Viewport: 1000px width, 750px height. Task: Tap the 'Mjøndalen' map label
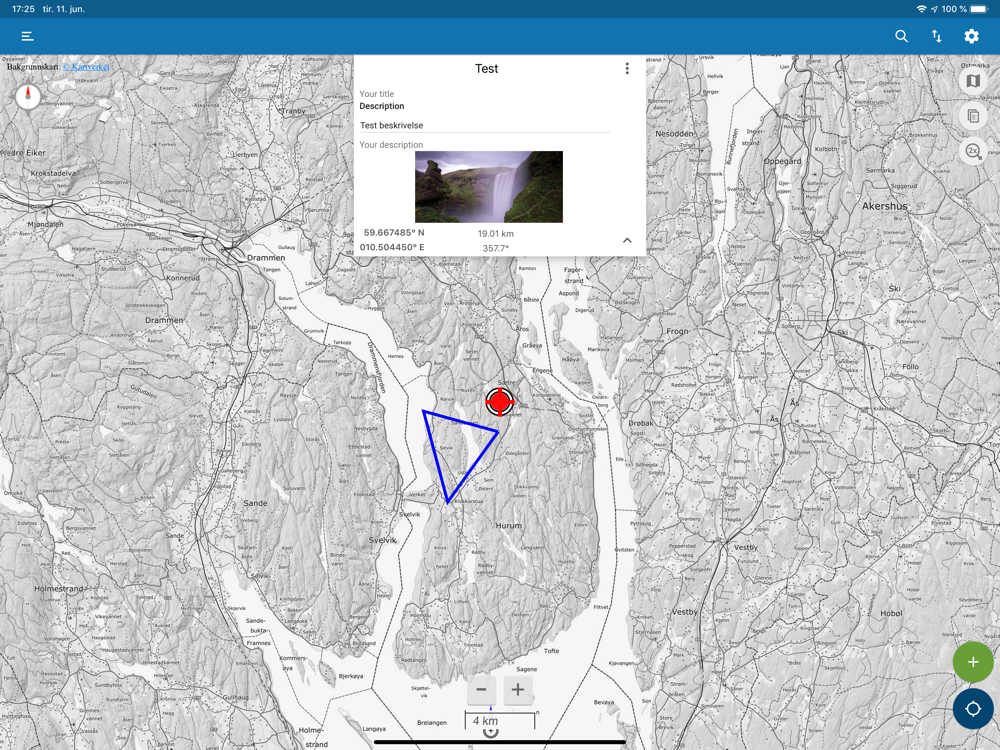pos(45,224)
